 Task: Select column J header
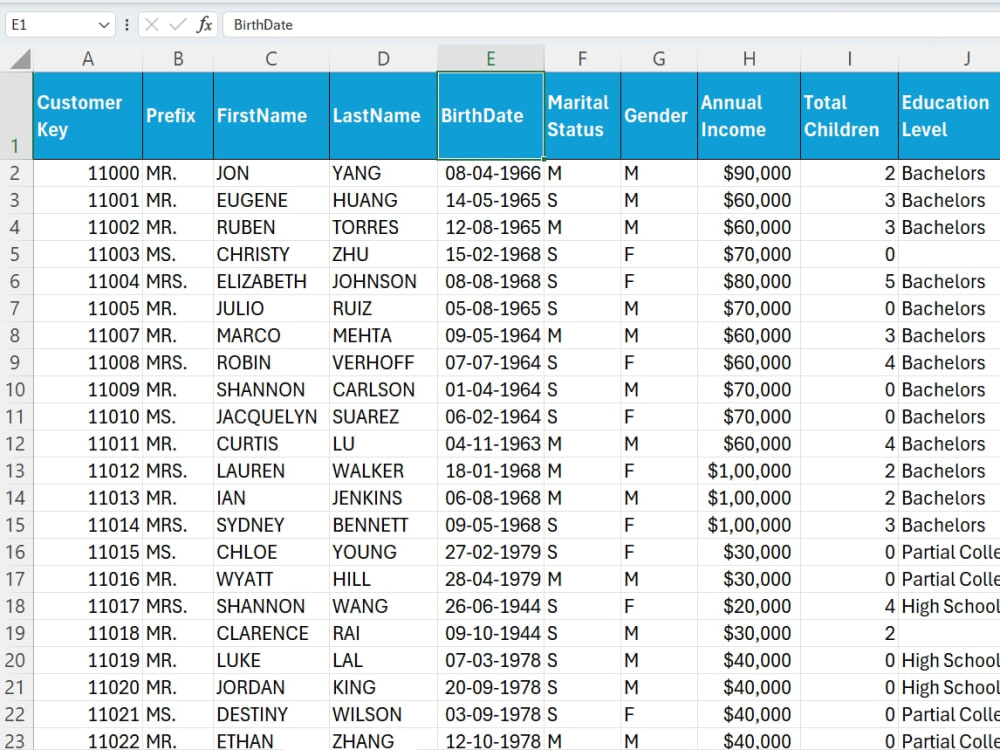point(949,59)
